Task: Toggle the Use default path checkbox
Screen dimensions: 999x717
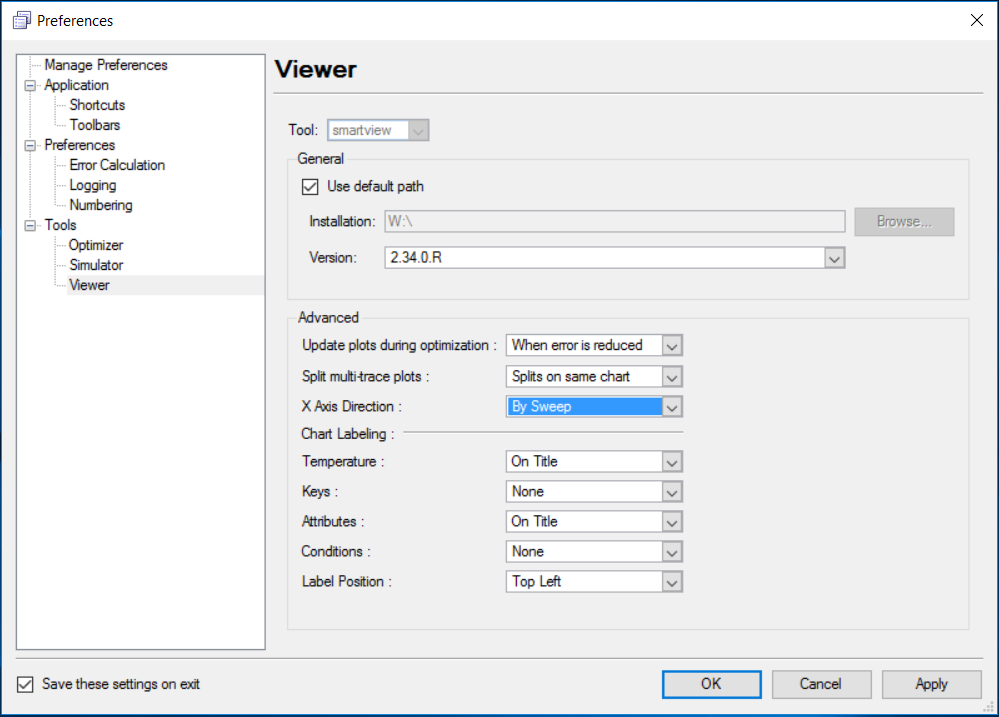Action: click(310, 187)
